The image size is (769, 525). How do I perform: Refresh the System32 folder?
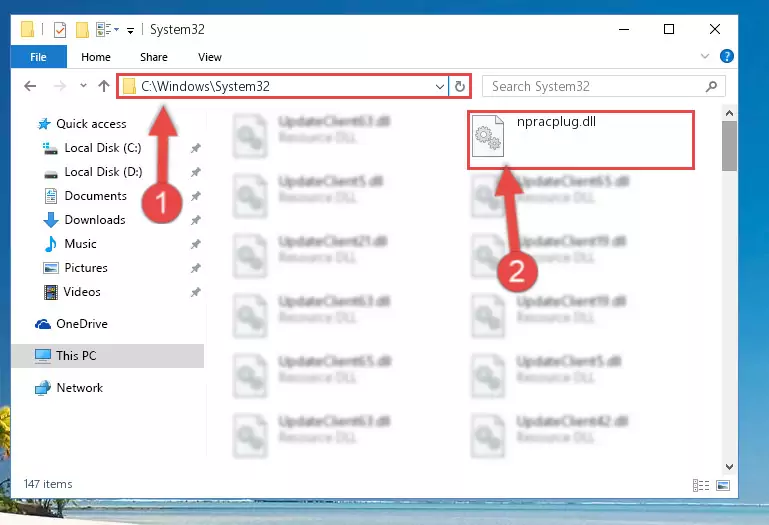(460, 87)
